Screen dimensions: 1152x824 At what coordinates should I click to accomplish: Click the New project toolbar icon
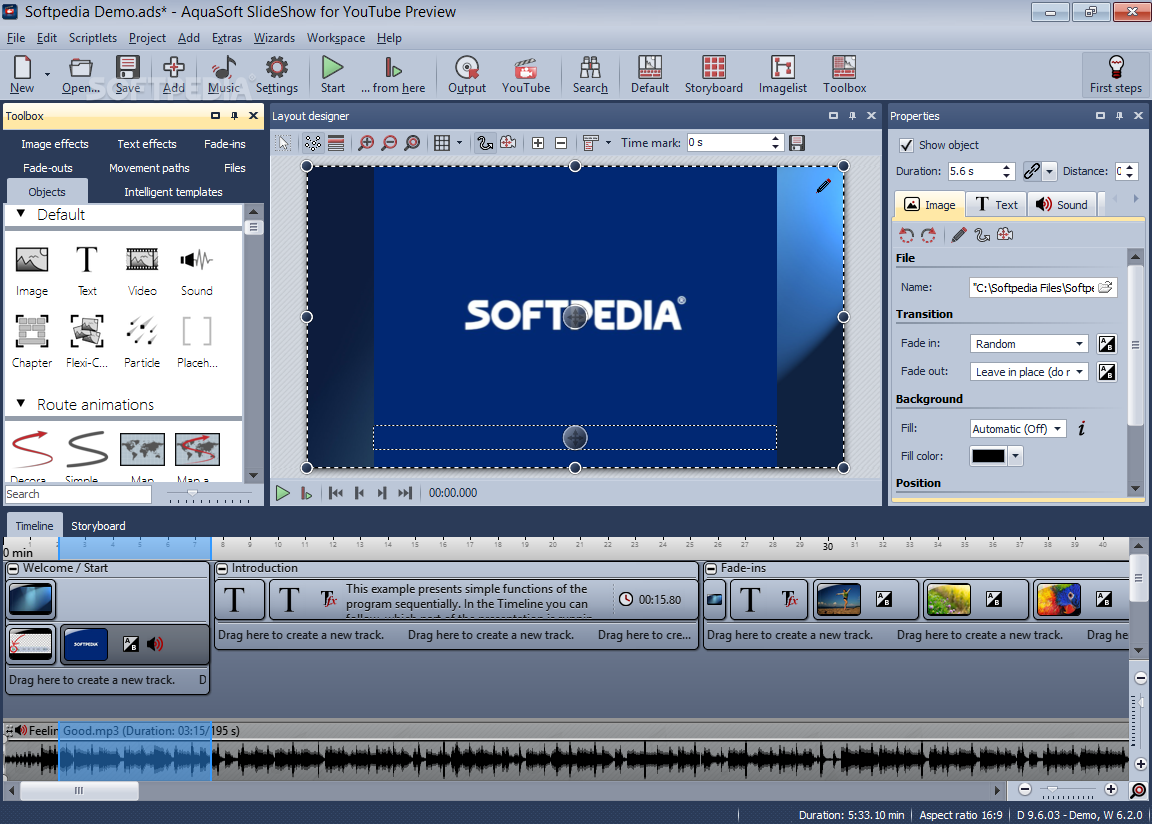22,75
